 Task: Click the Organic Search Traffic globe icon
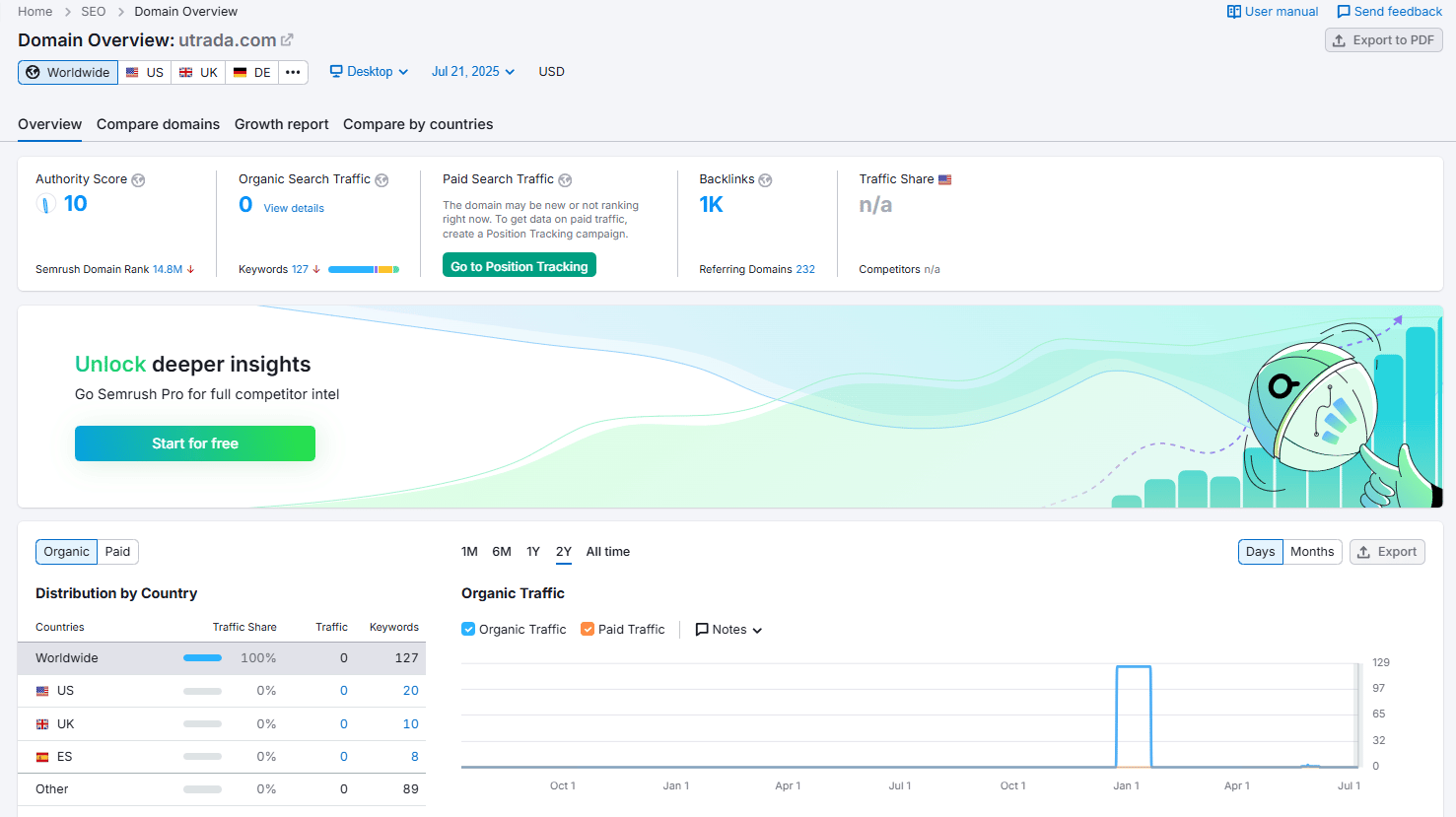[381, 180]
